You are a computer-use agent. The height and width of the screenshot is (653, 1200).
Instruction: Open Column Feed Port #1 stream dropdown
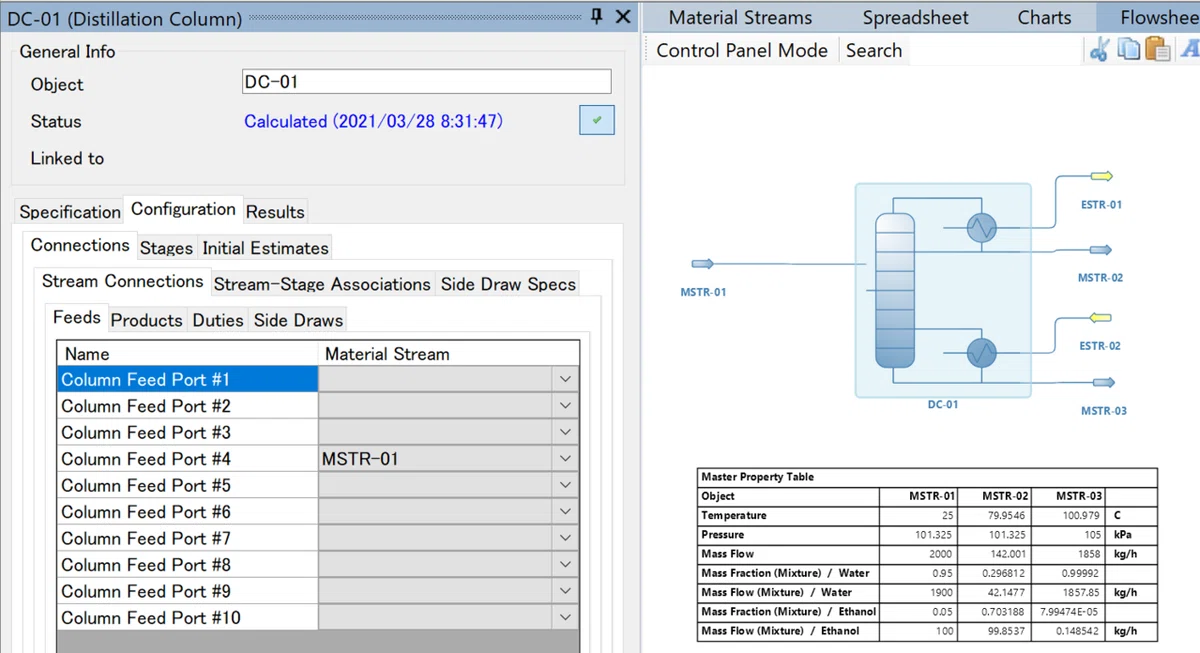(565, 379)
